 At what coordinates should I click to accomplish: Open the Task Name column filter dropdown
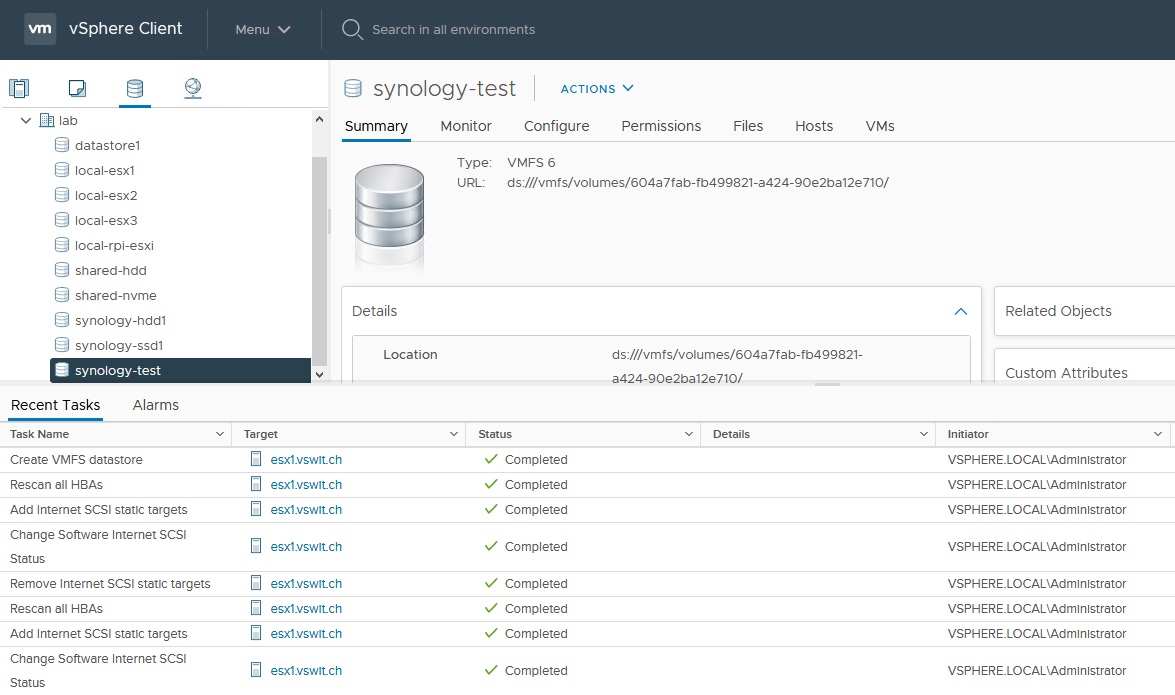pos(220,434)
